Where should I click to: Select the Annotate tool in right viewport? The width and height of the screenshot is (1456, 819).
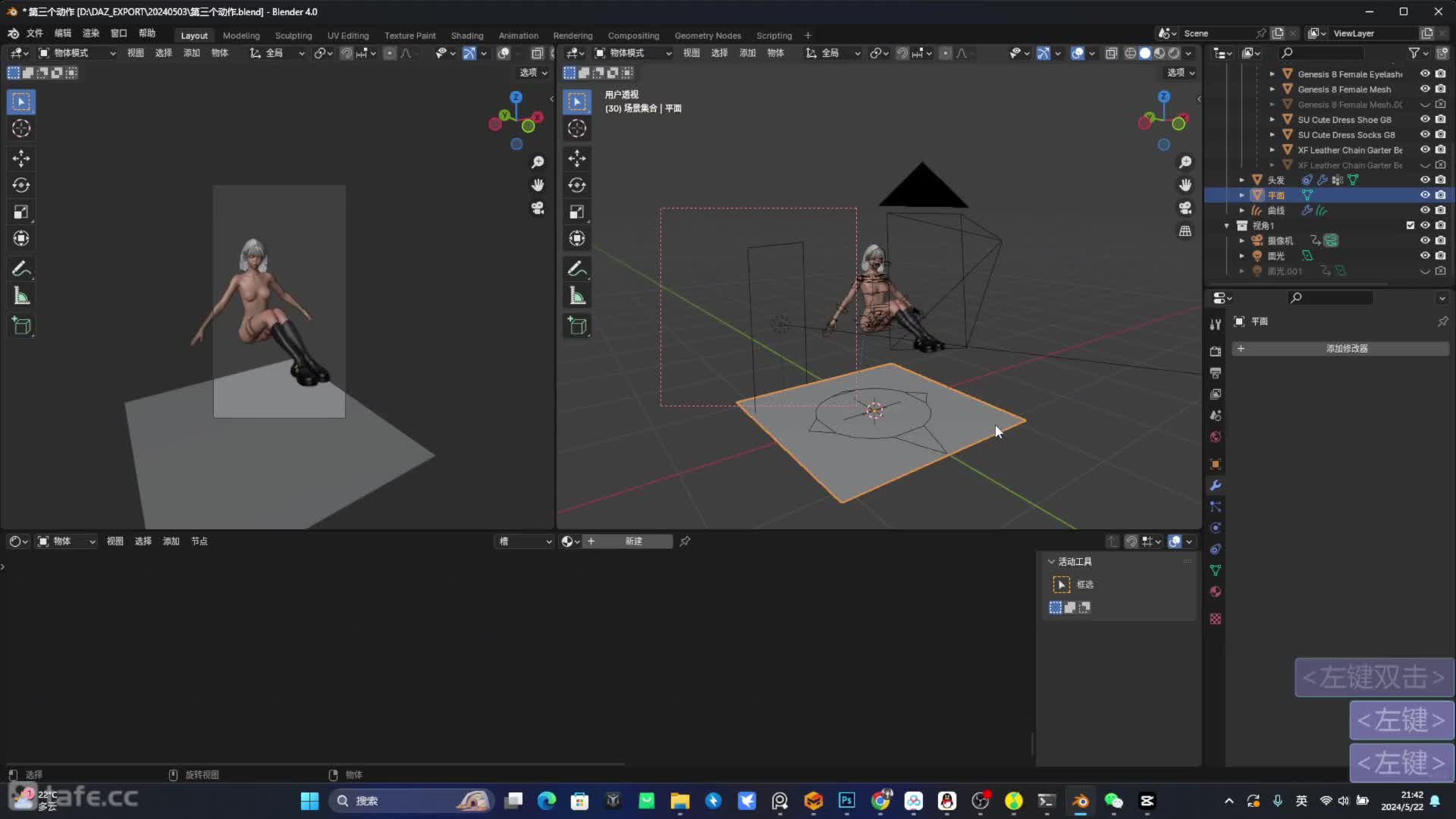pos(577,268)
